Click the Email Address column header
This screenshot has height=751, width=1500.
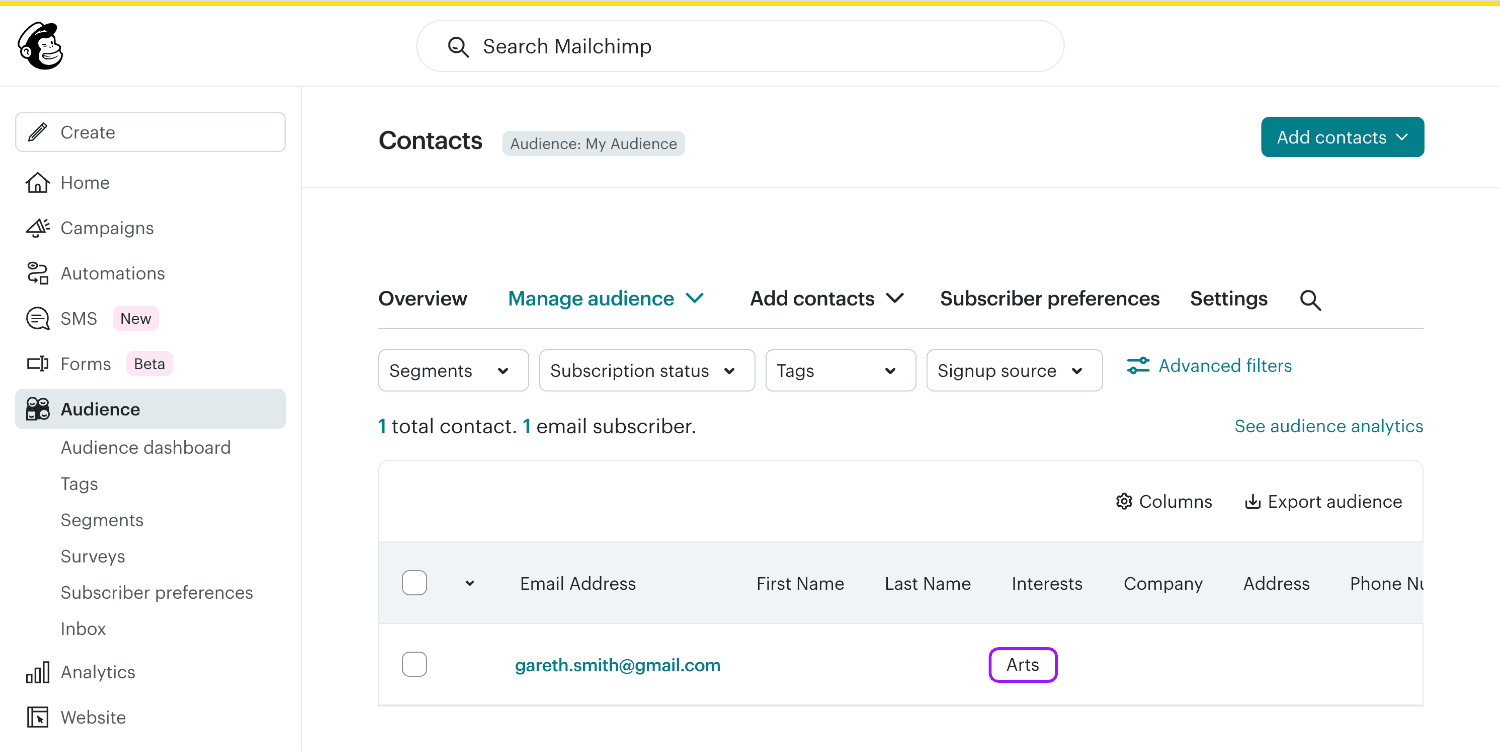[x=578, y=584]
